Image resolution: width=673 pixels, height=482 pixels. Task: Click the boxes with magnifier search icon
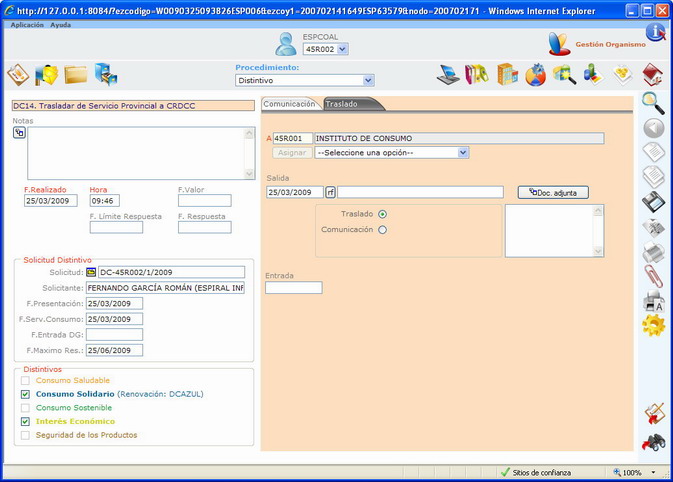[564, 75]
